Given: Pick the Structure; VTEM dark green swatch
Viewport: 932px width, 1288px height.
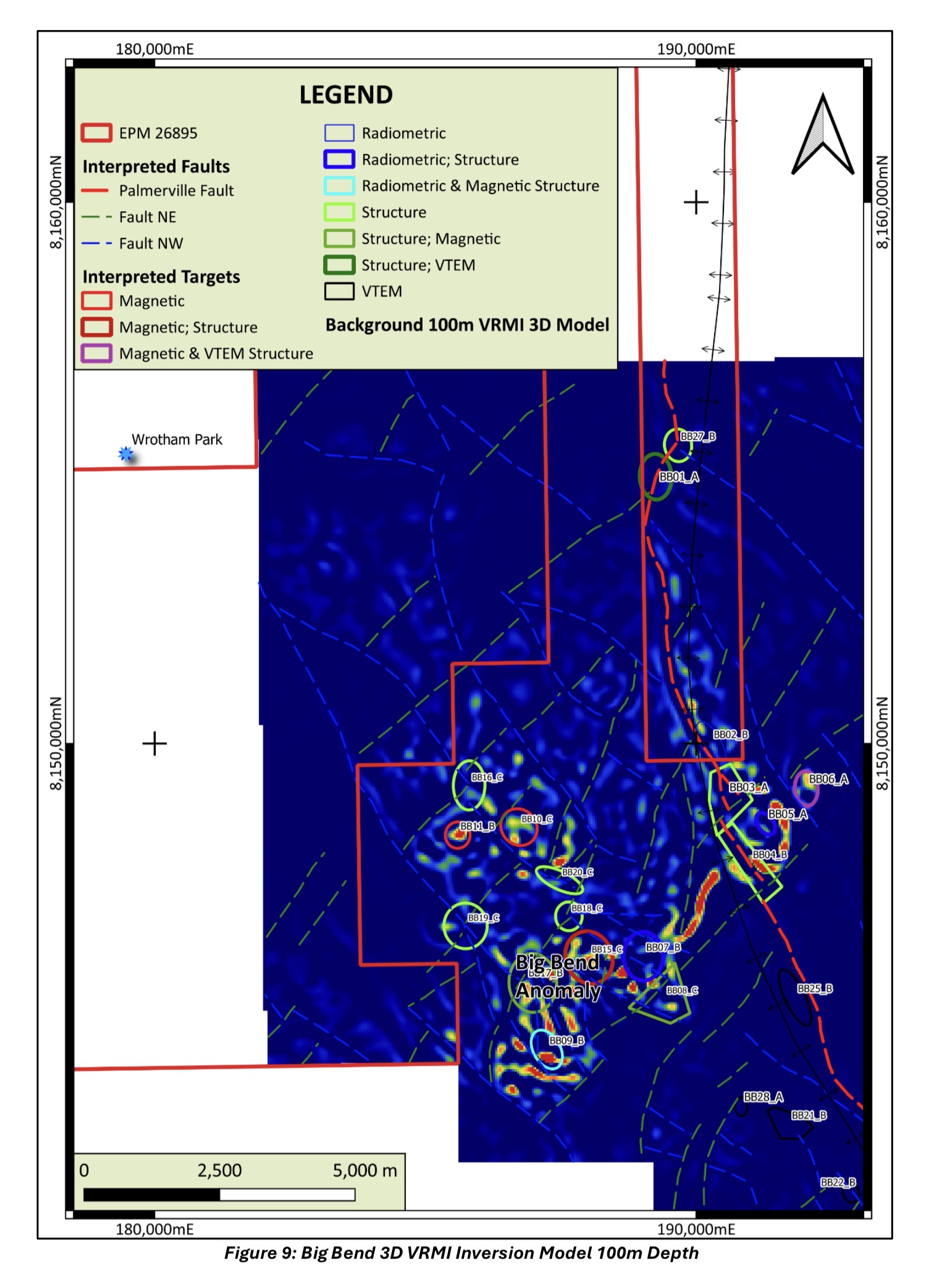Looking at the screenshot, I should click(339, 265).
